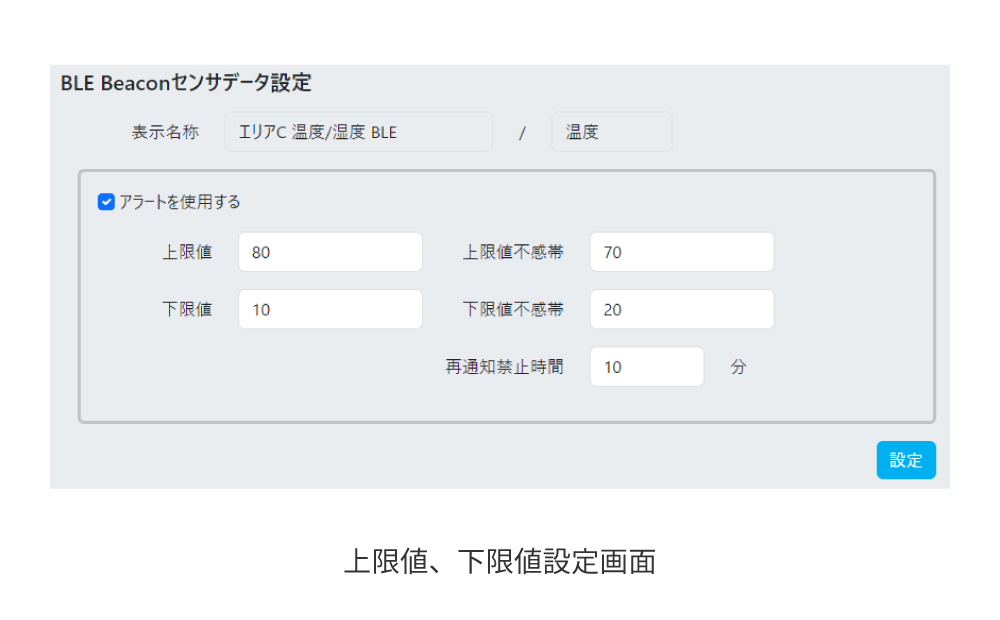Click the 温度 display name field

[x=611, y=132]
